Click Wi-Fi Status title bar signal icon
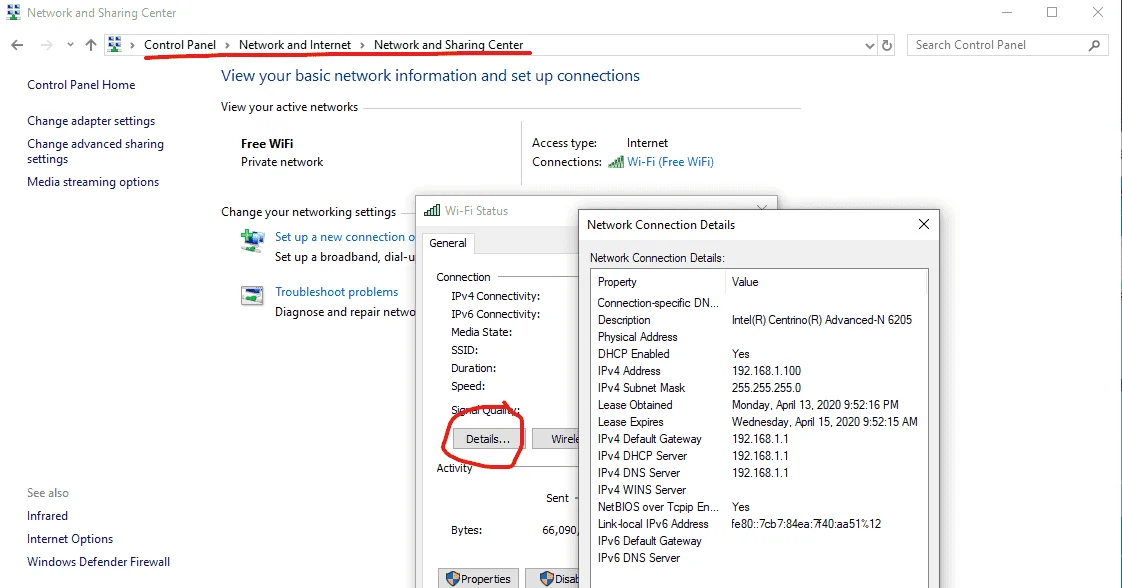Screen dimensions: 1122x588 click(431, 211)
